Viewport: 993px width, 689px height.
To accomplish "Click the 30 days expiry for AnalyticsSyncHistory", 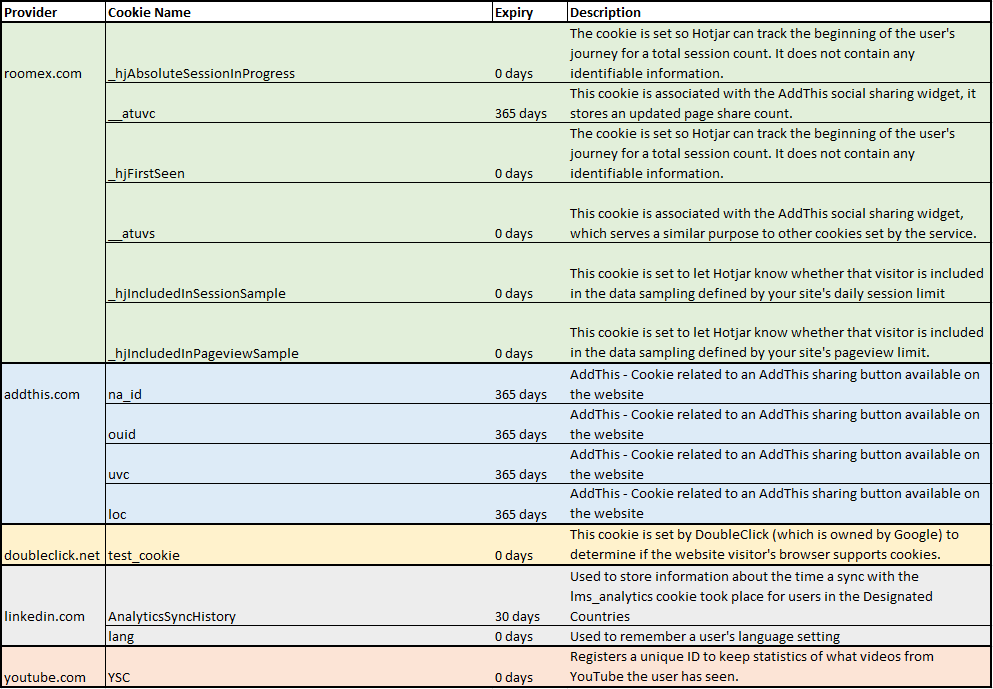I will pyautogui.click(x=530, y=596).
